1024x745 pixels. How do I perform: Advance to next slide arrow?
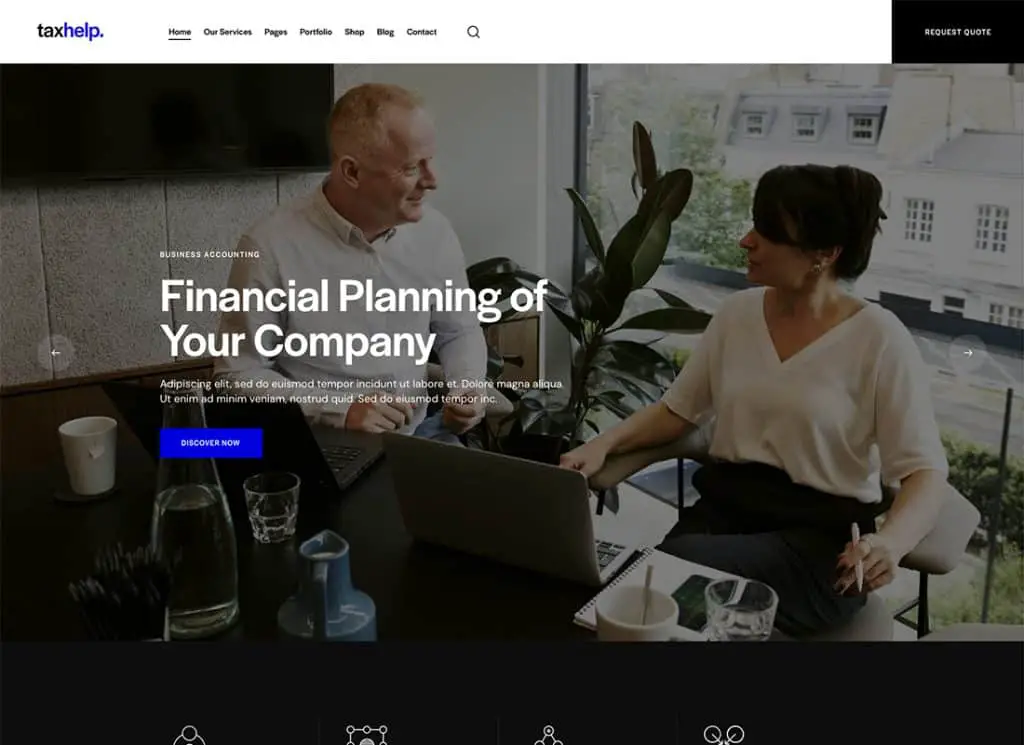pyautogui.click(x=968, y=353)
